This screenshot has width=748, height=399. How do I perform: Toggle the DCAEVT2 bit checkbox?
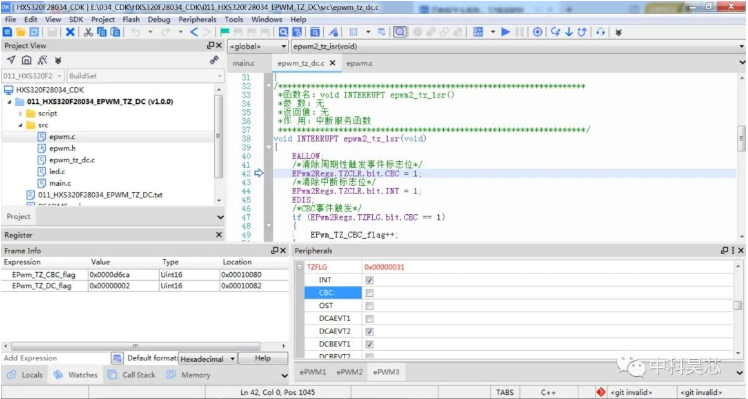click(x=369, y=331)
